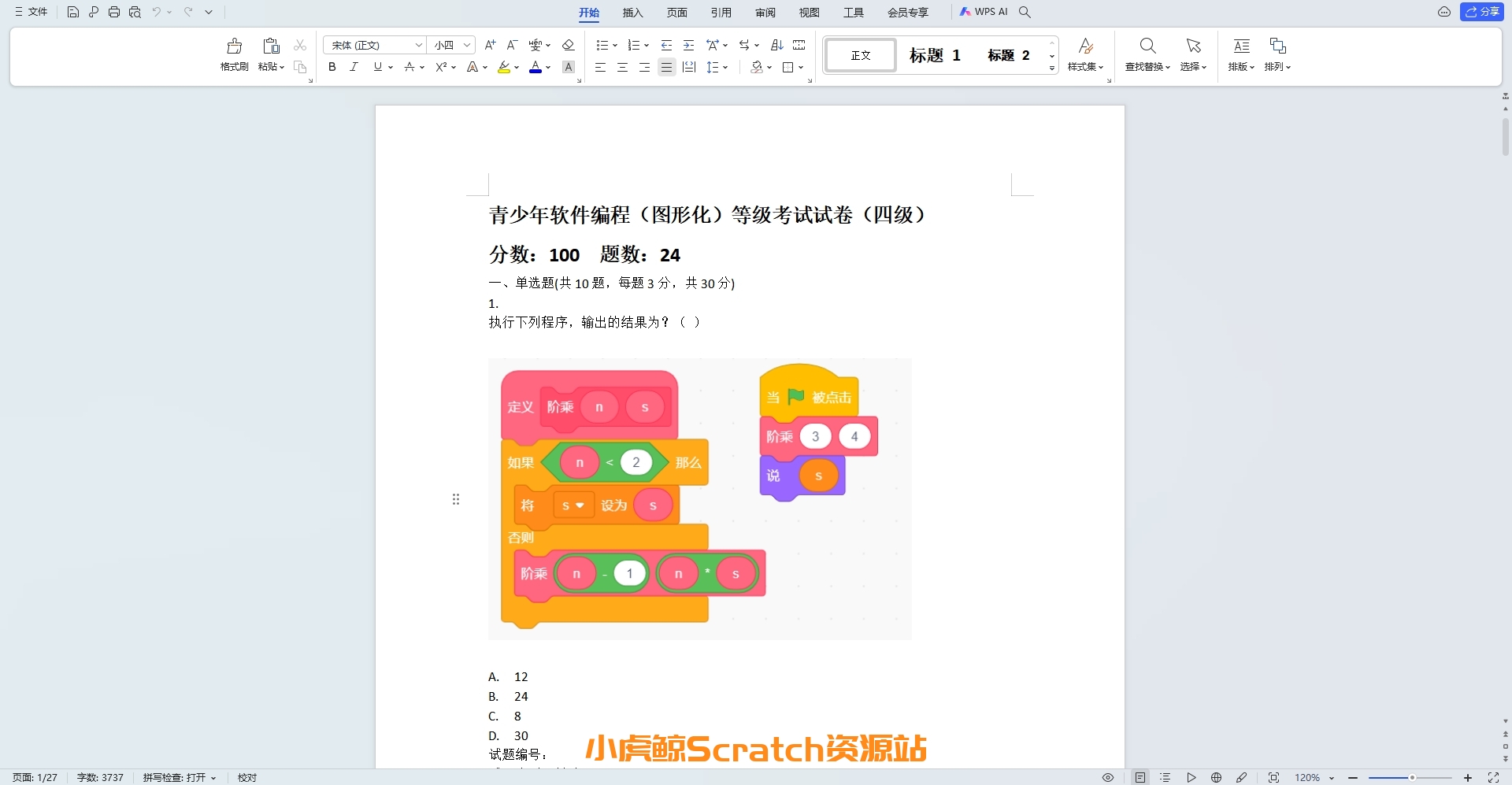Click the fullscreen icon at bottom right

(x=1493, y=777)
